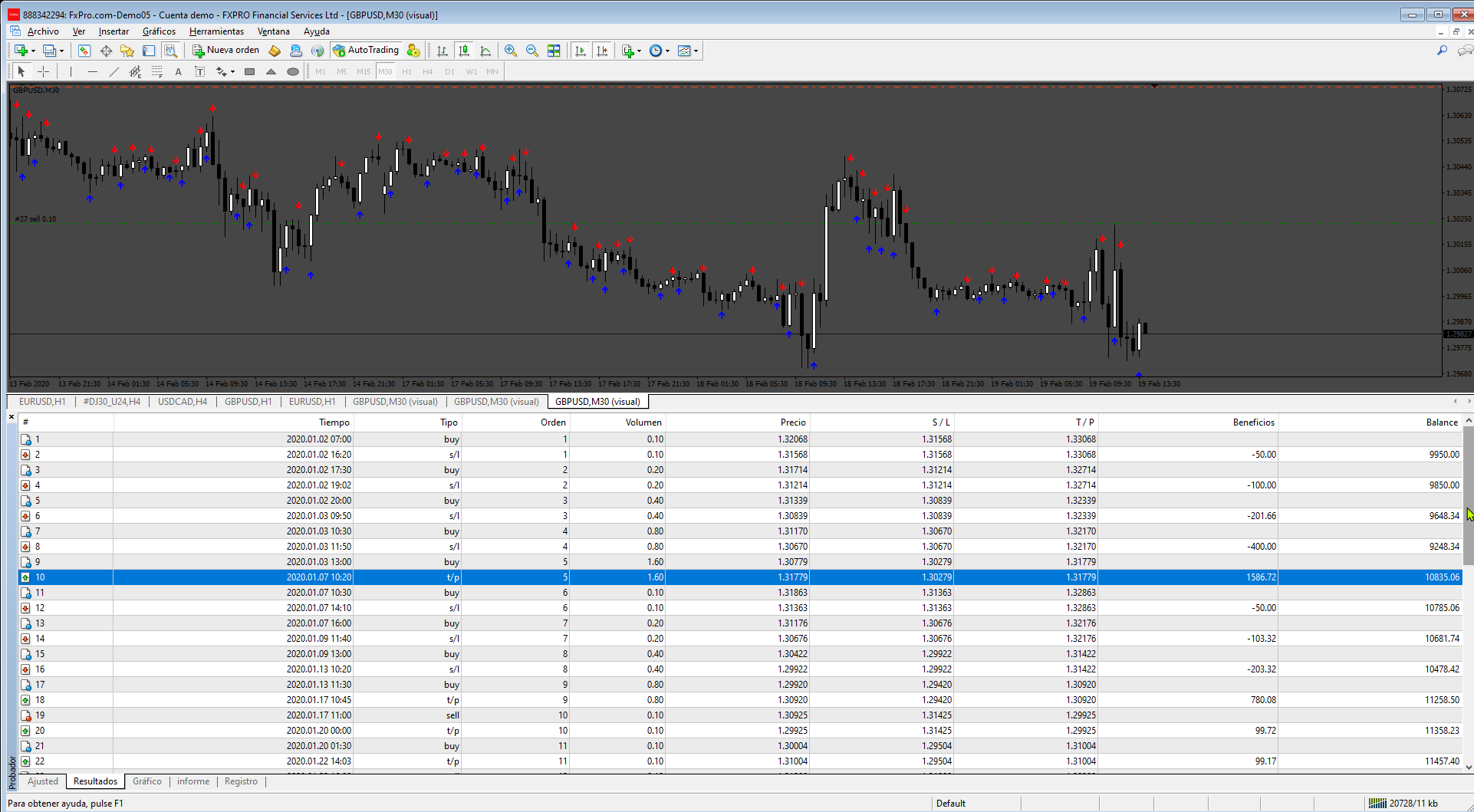Click the Zoom Out magnifier icon

coord(532,51)
